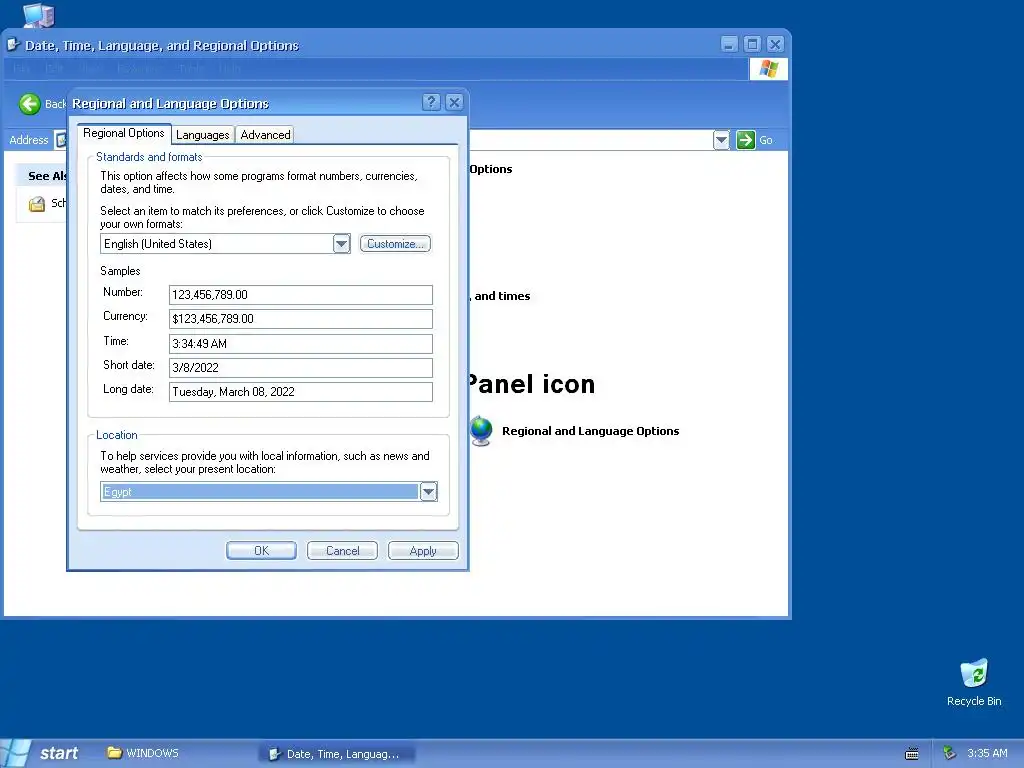Click the WINDOWS folder taskbar button
This screenshot has width=1024, height=768.
(x=143, y=753)
